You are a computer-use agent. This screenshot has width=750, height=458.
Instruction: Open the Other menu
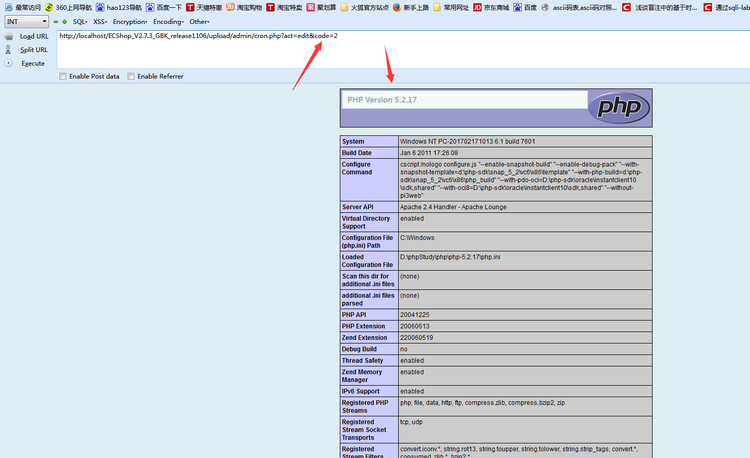(x=200, y=21)
